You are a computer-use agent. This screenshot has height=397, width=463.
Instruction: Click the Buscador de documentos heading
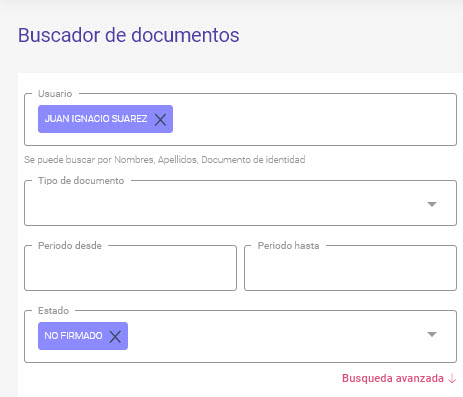pos(129,35)
